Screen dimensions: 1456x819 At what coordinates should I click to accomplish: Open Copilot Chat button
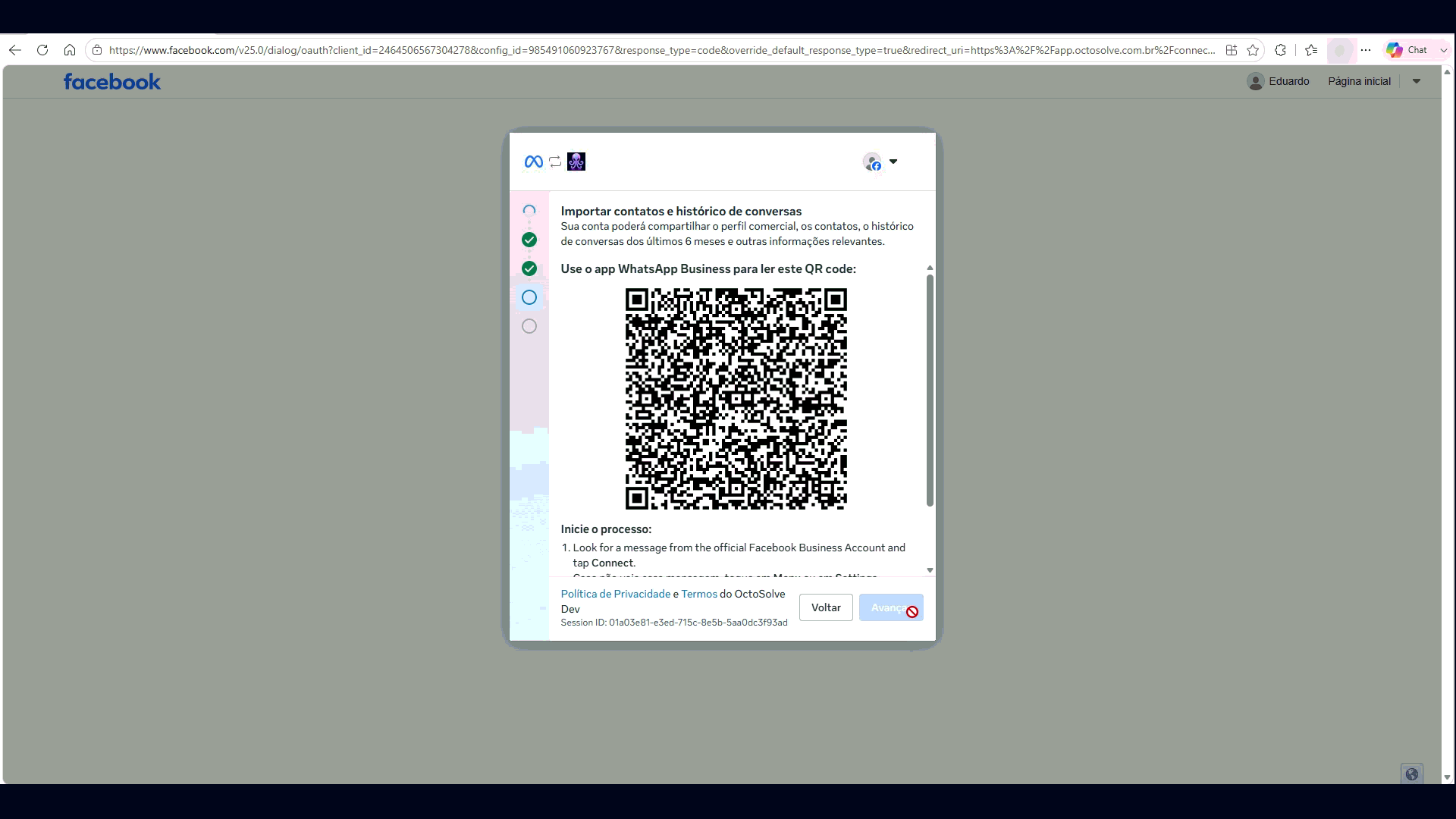tap(1407, 50)
